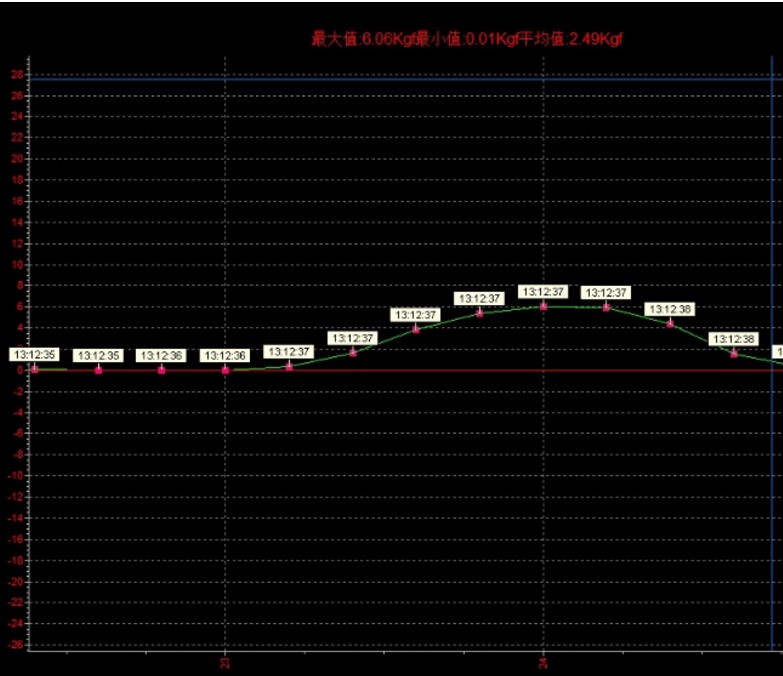Click the last 13:12:38 data point marker
This screenshot has width=783, height=676.
pyautogui.click(x=733, y=353)
